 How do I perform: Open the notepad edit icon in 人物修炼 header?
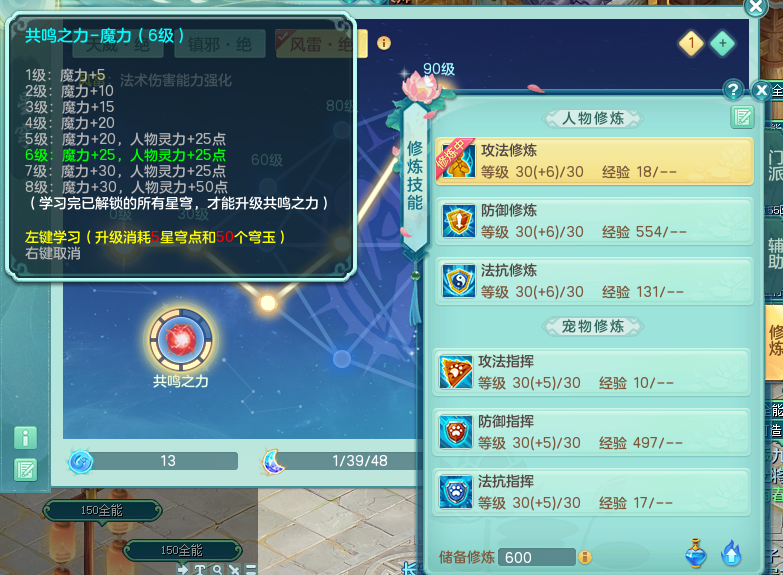(742, 118)
